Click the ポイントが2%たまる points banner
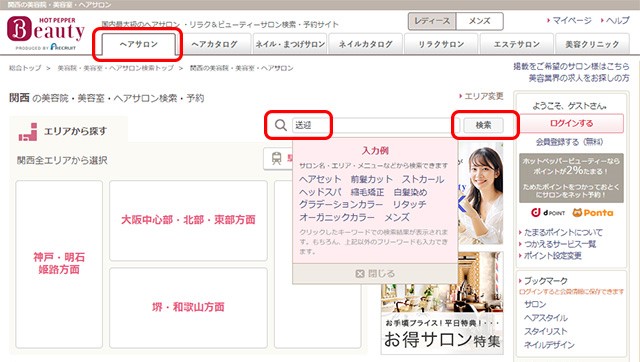 tap(571, 178)
